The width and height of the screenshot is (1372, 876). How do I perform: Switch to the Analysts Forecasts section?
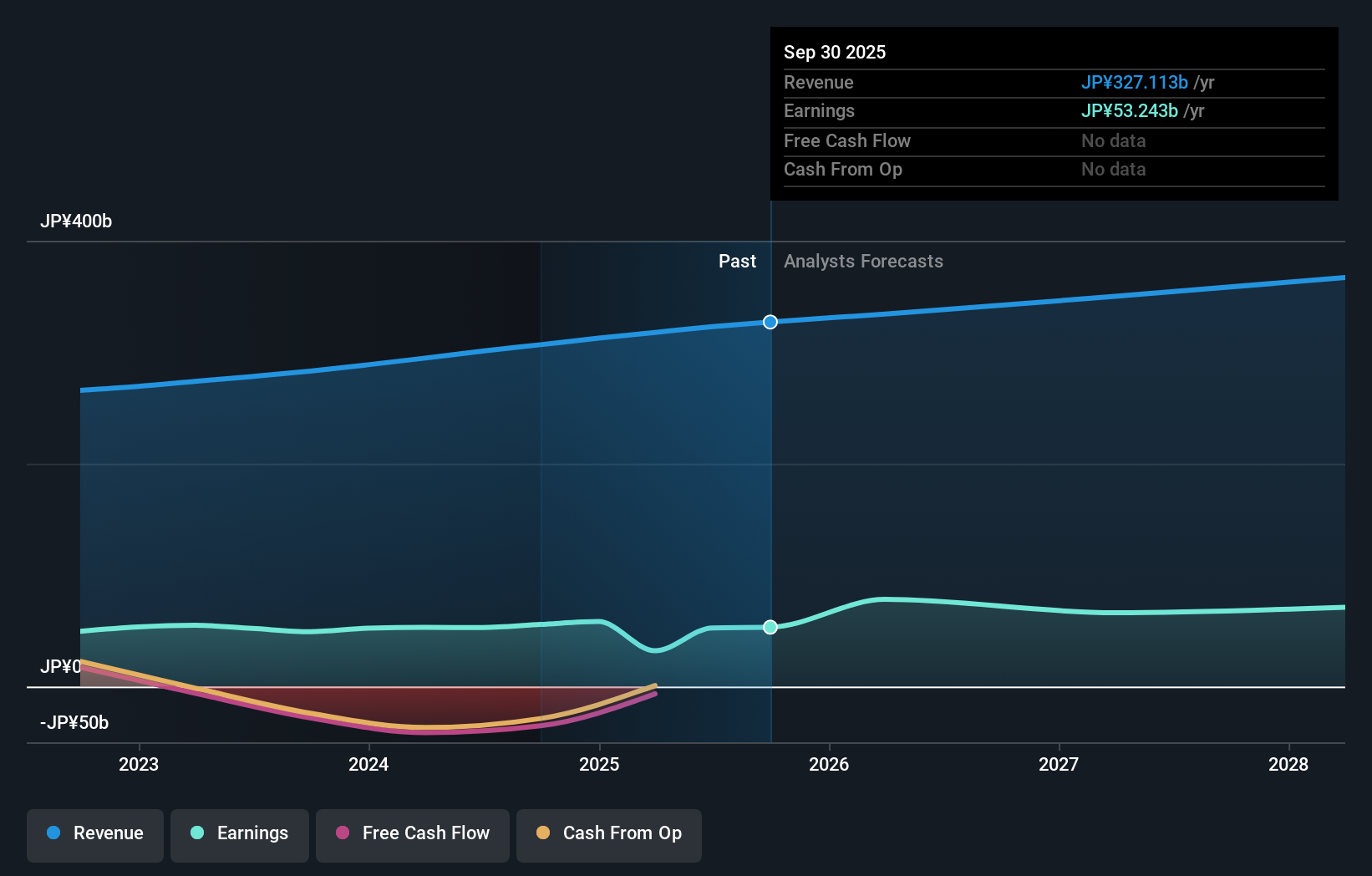pyautogui.click(x=863, y=261)
